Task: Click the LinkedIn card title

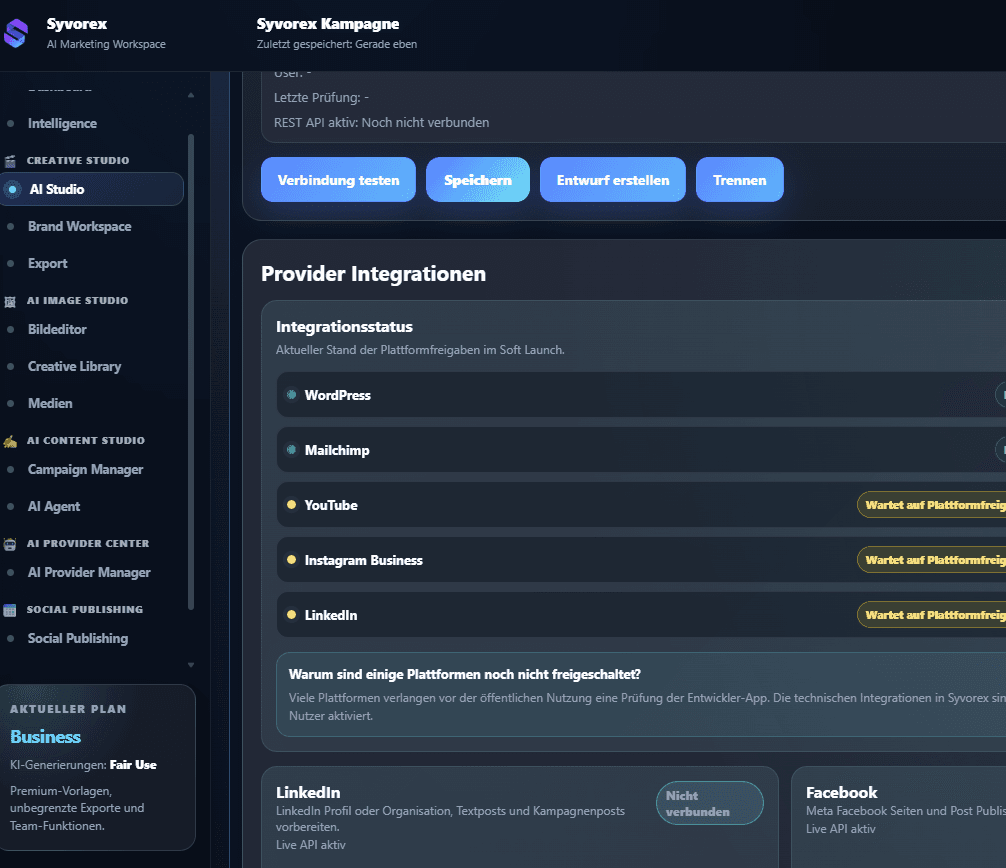Action: point(308,792)
